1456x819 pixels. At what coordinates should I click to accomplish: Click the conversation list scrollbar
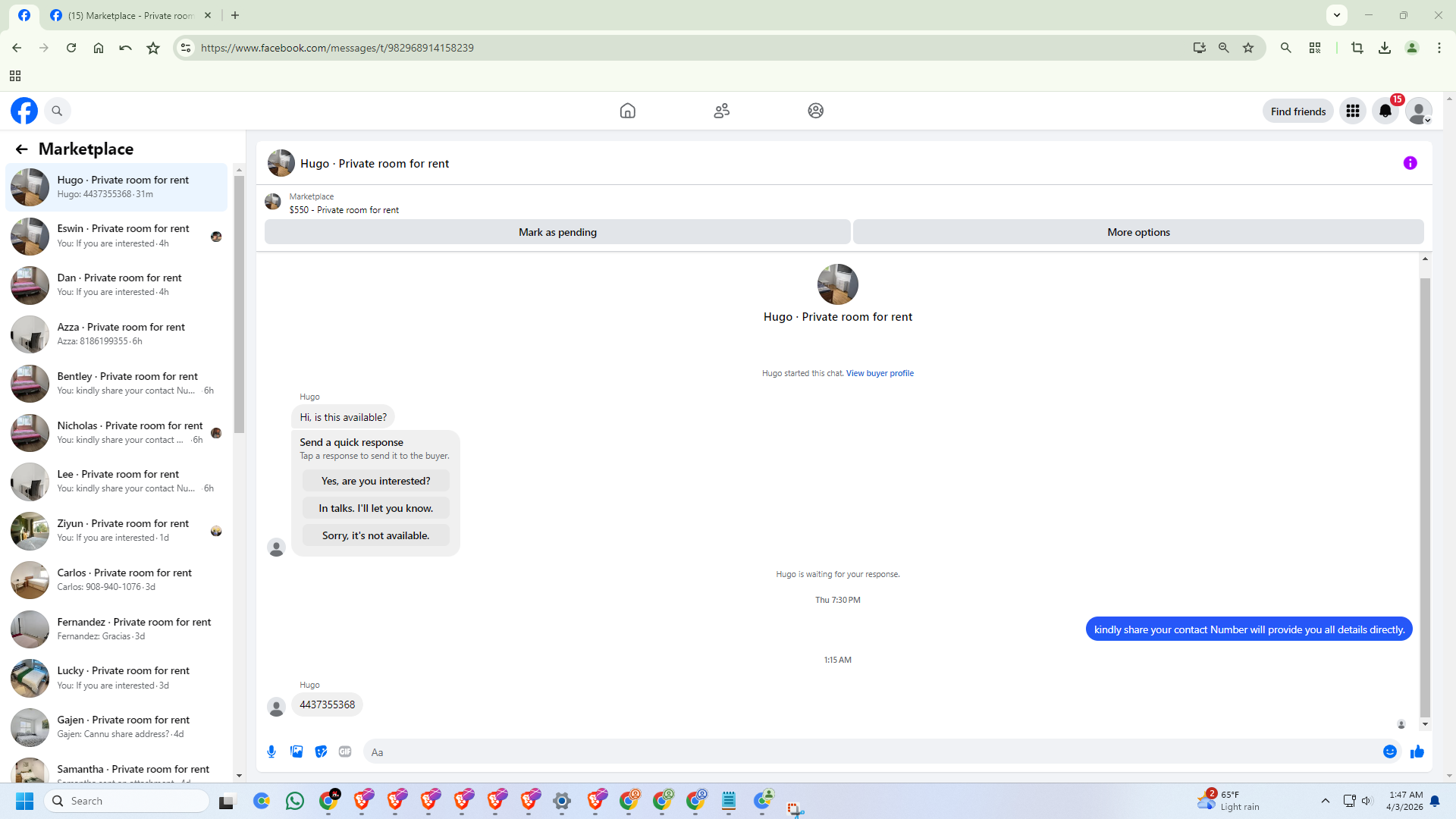(x=239, y=303)
